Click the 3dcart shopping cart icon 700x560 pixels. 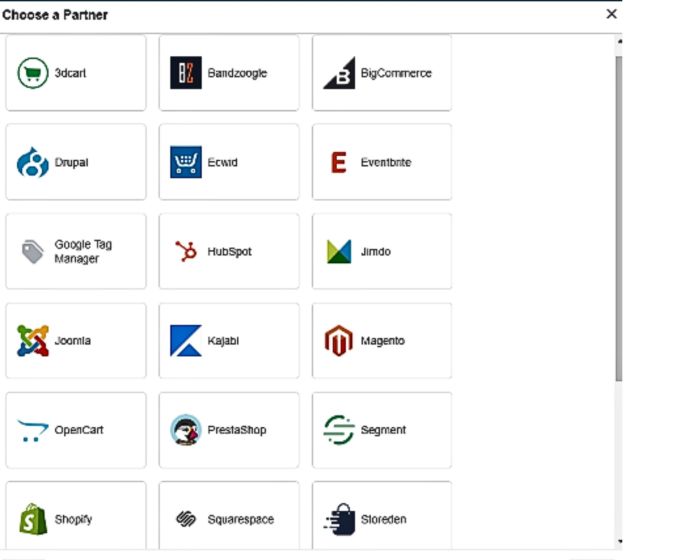tap(33, 73)
